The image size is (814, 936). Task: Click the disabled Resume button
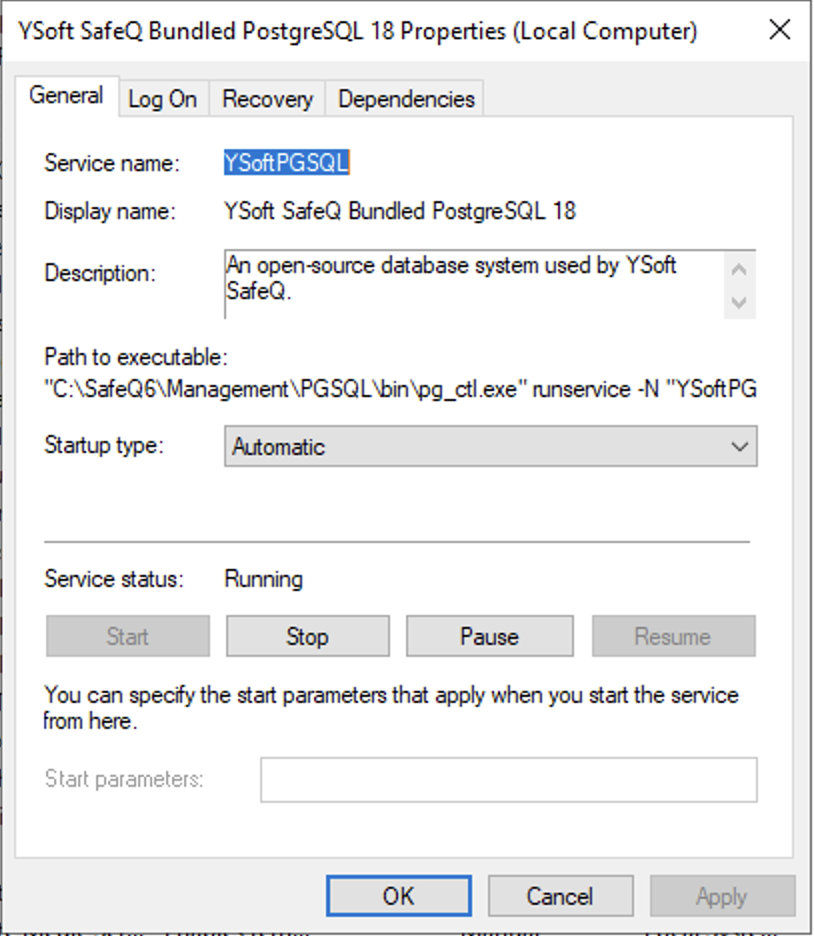click(x=673, y=636)
